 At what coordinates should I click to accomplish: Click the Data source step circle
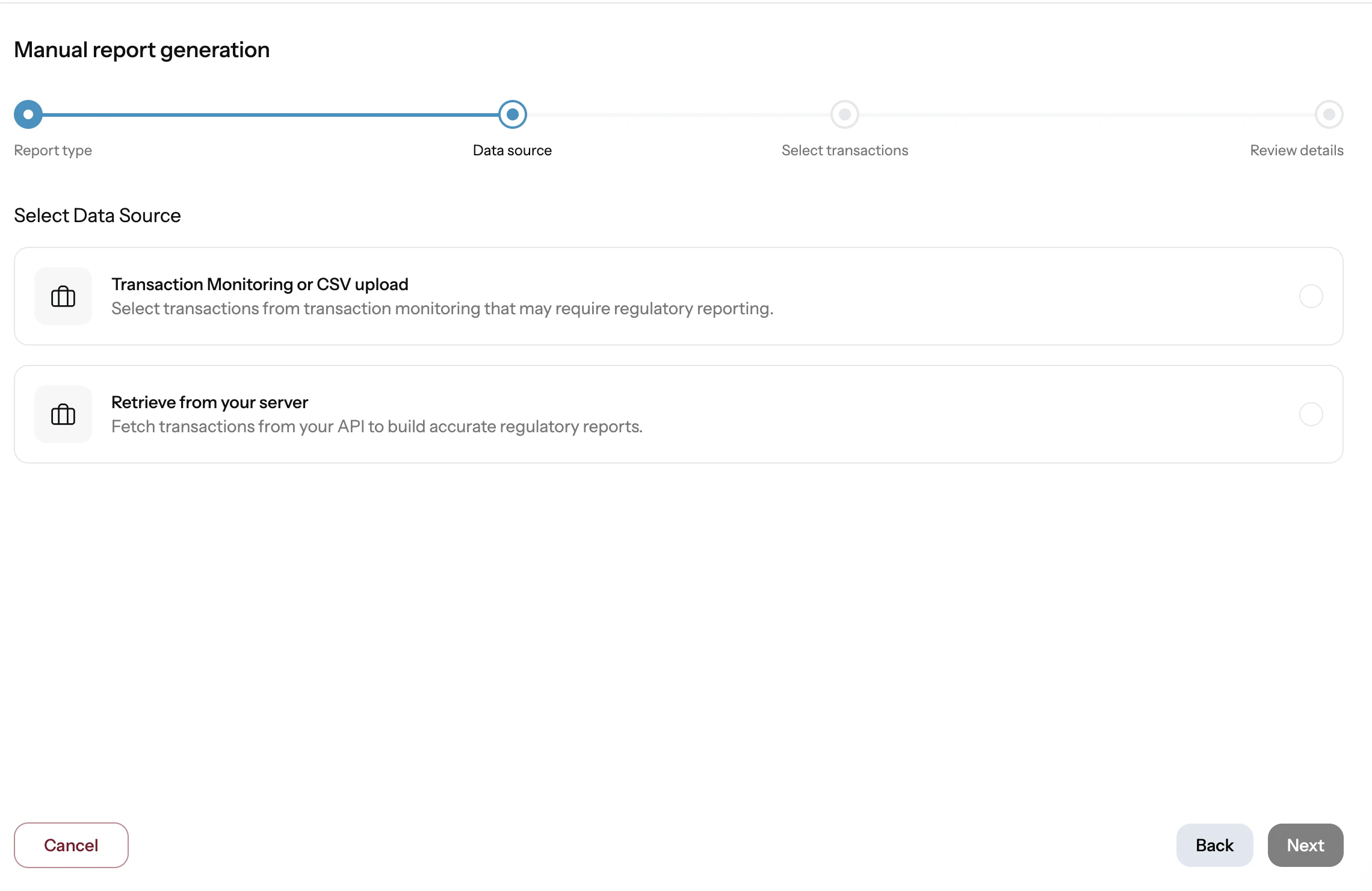pyautogui.click(x=513, y=114)
